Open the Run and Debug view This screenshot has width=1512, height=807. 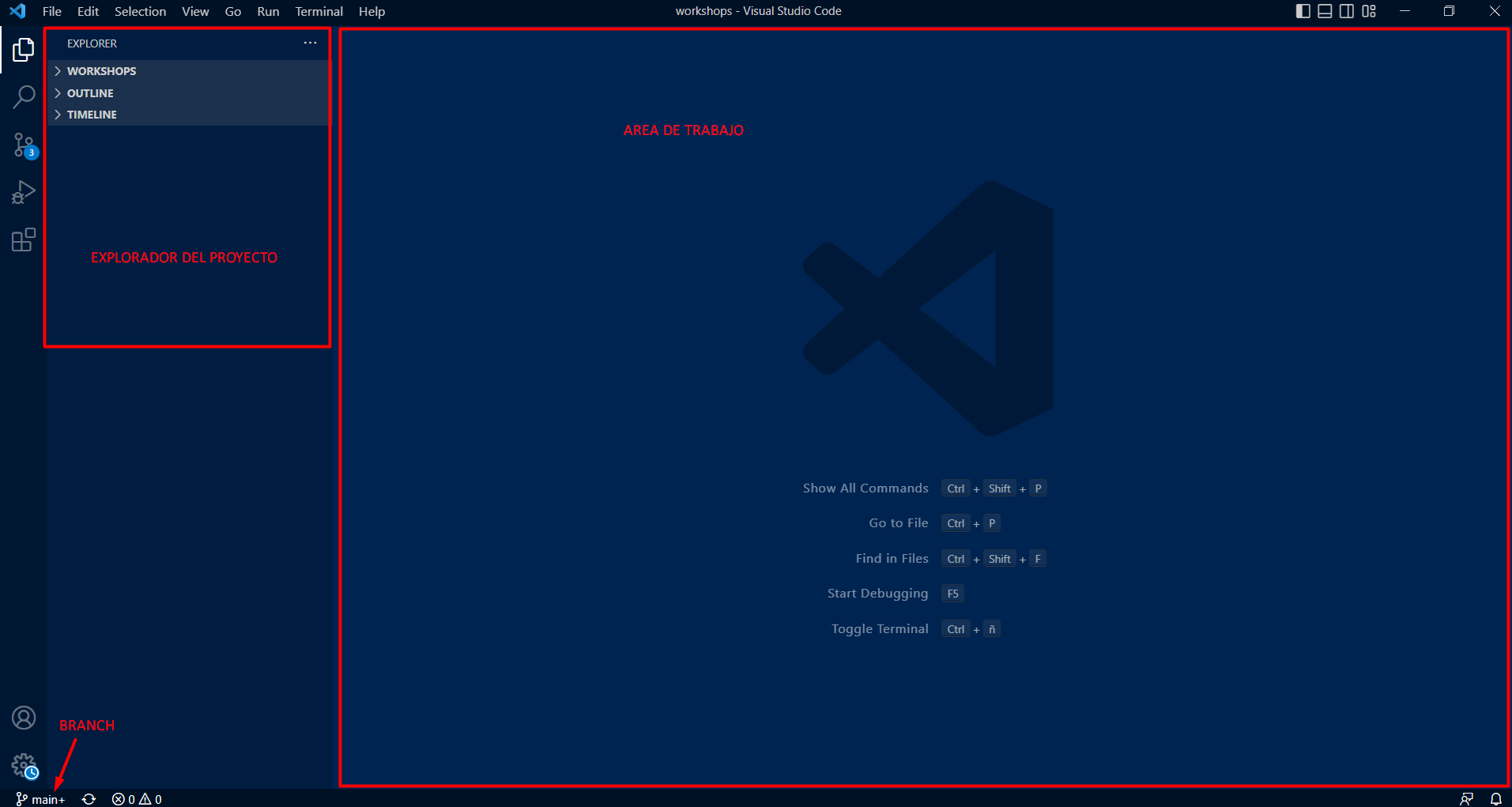(24, 192)
